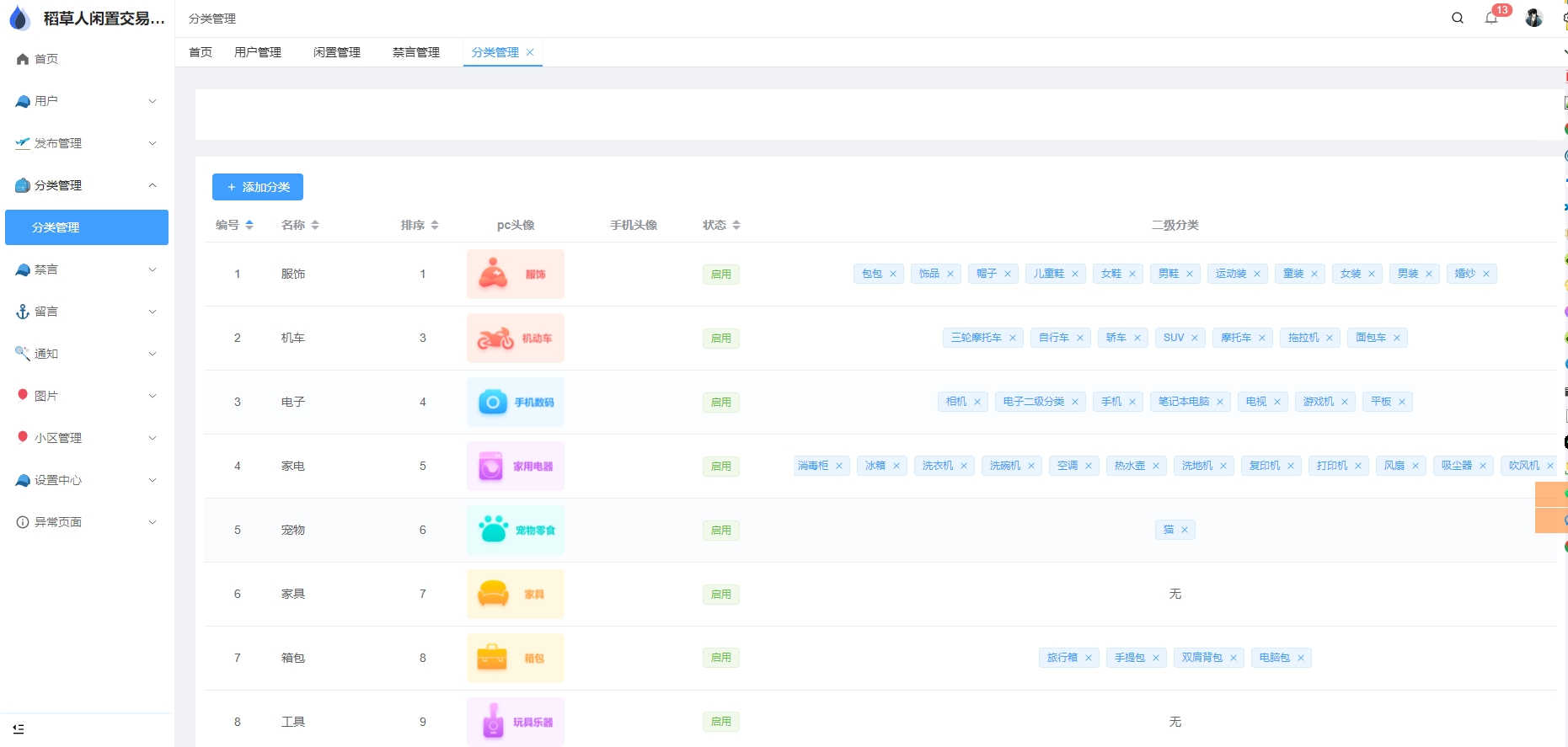This screenshot has width=1568, height=747.
Task: Remove the 面包车 subcategory tag
Action: 1397,338
